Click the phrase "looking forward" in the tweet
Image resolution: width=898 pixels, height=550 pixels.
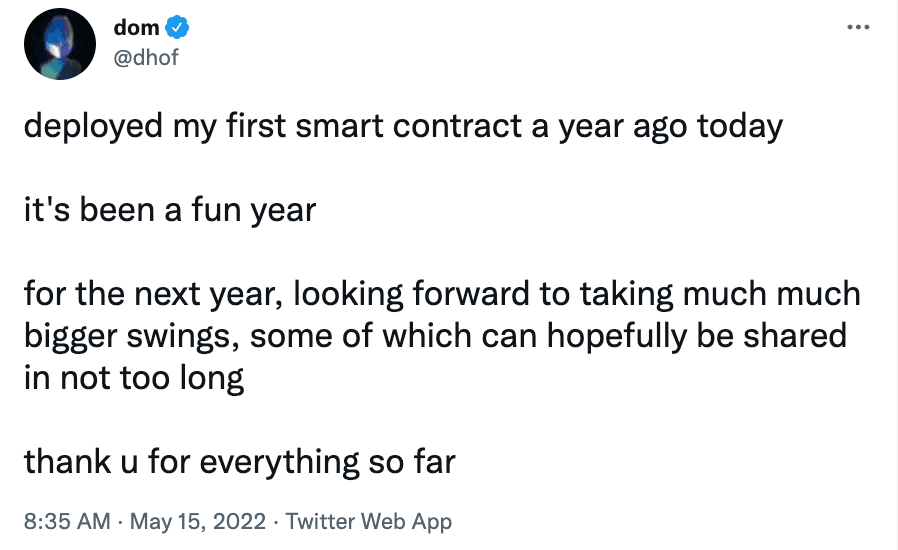point(411,294)
